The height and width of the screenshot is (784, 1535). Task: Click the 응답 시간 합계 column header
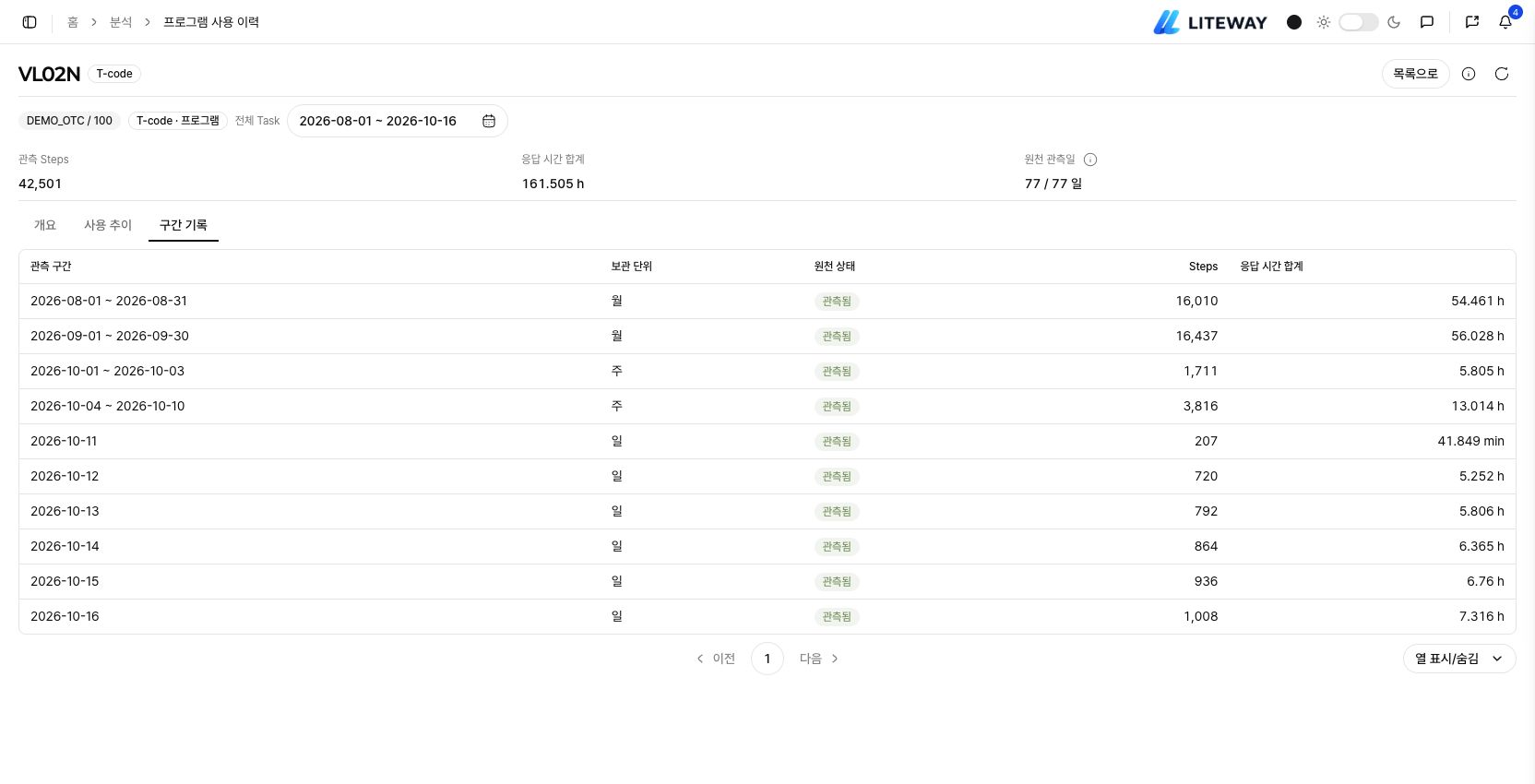[1271, 267]
